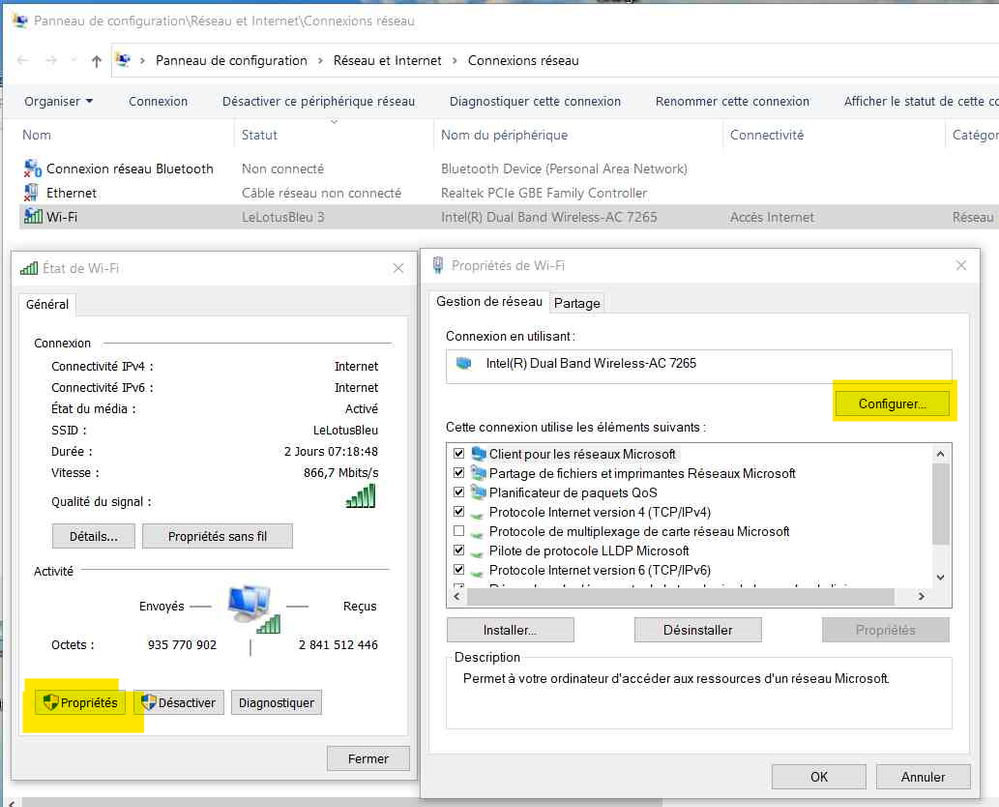Expand chevron after Réseau et Internet breadcrumb
The image size is (999, 807).
coord(455,61)
